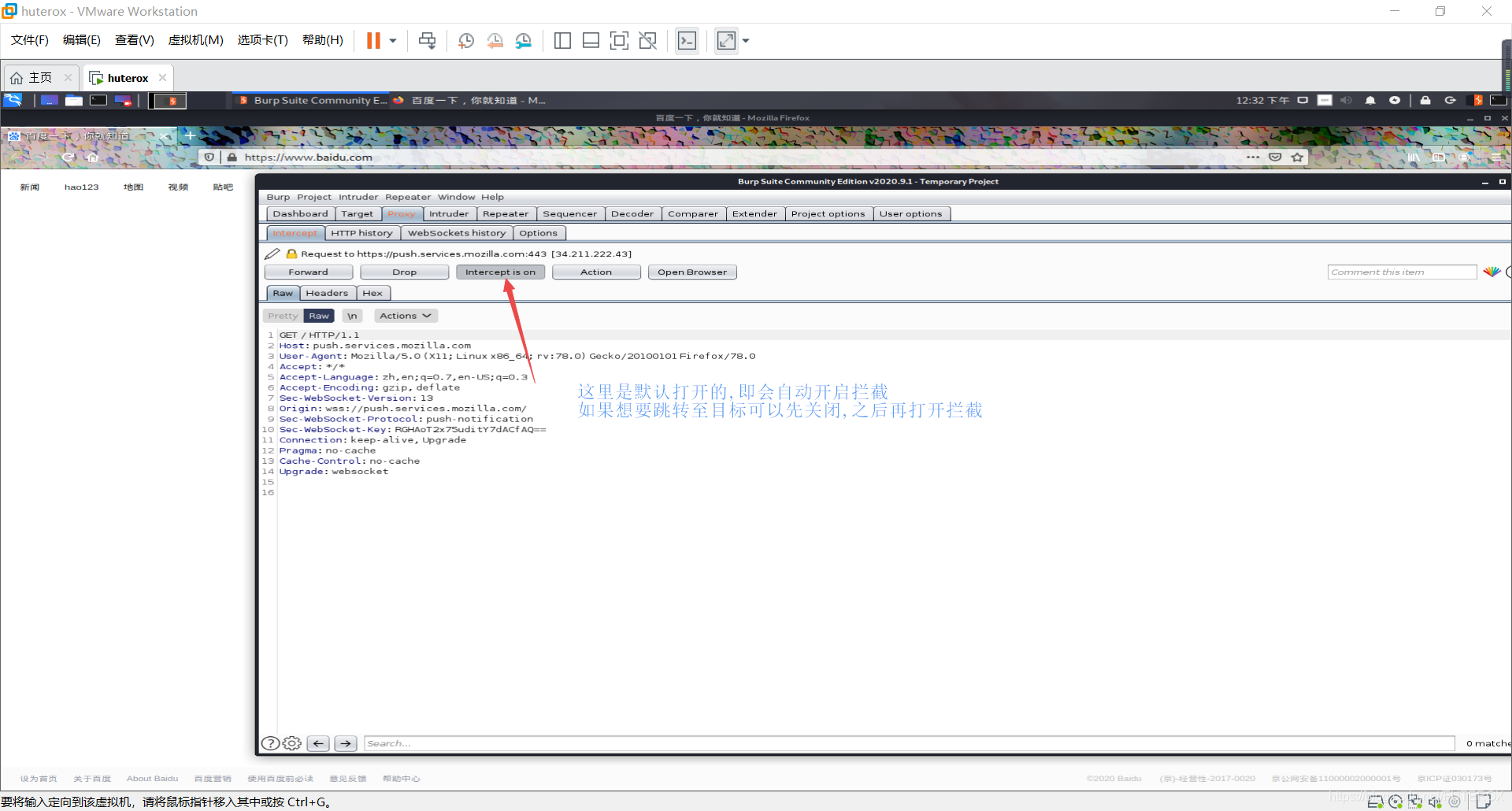Viewport: 1512px width, 811px height.
Task: Click the lock screen icon in Kali panel
Action: point(1425,100)
